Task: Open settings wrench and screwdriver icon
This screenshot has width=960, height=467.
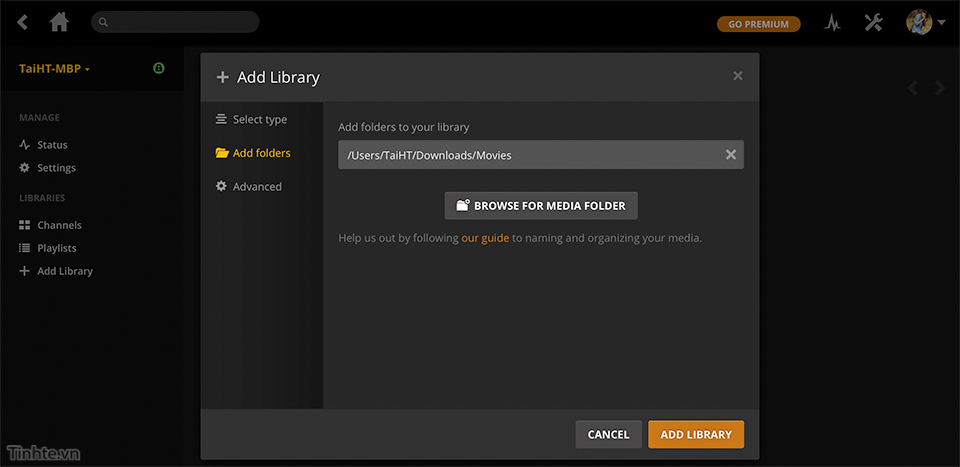Action: (873, 23)
